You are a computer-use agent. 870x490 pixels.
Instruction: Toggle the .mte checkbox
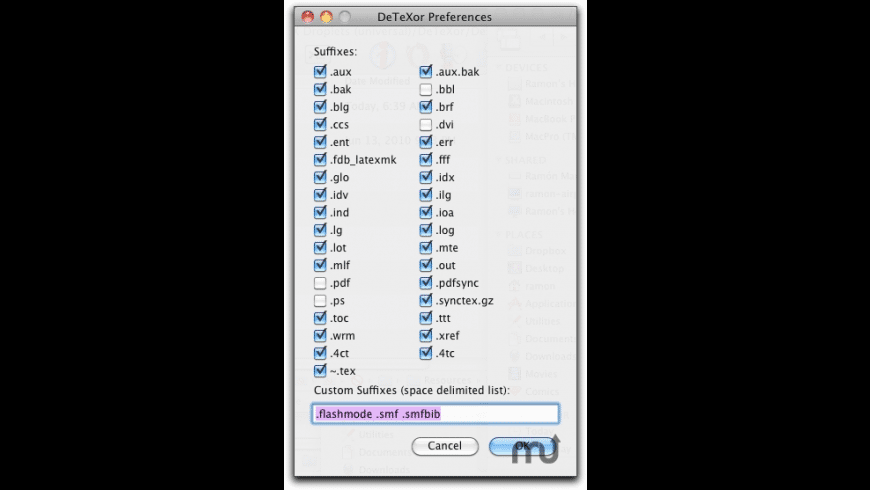tap(426, 247)
